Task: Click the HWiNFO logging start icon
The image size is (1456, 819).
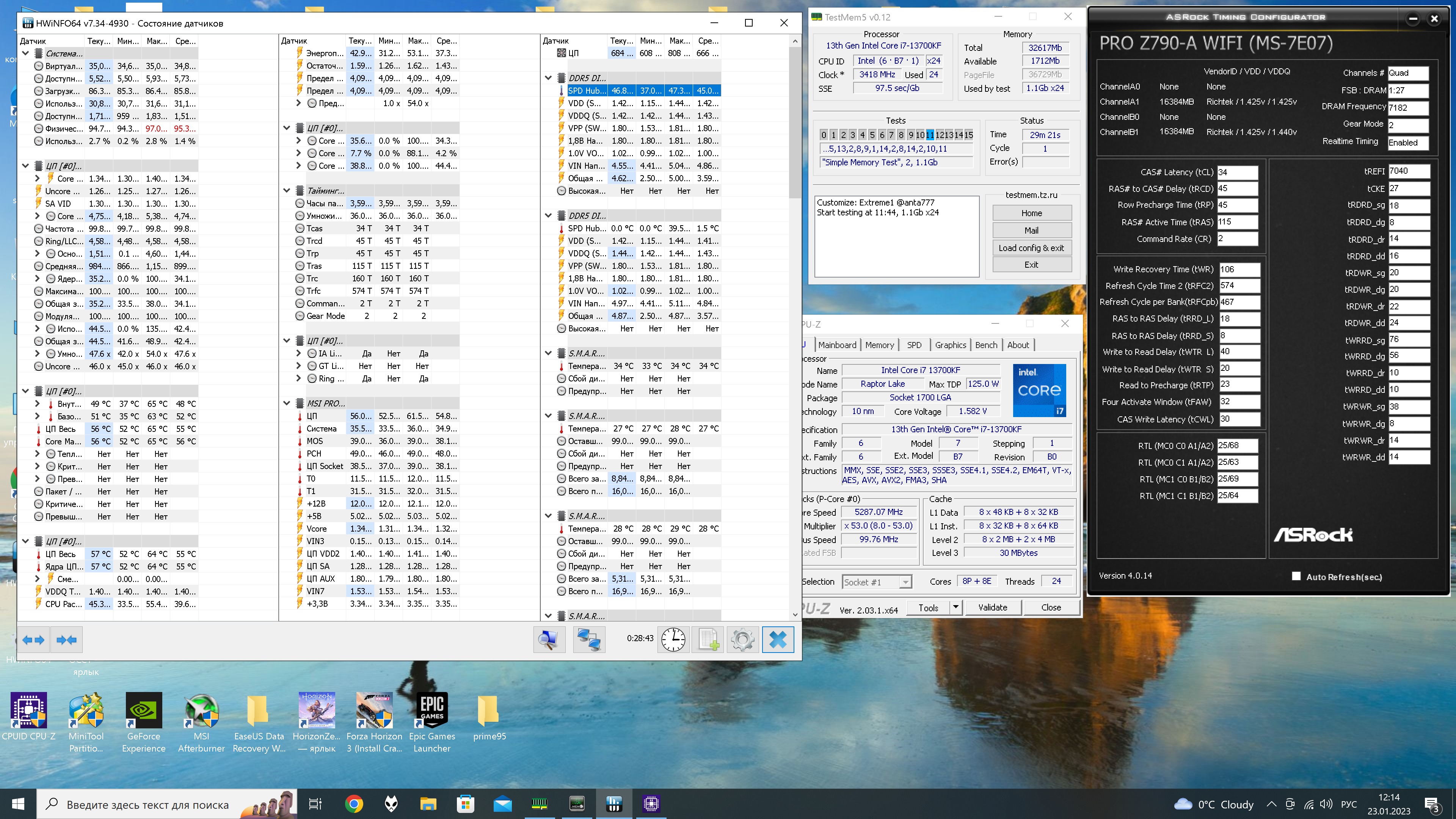Action: coord(708,640)
